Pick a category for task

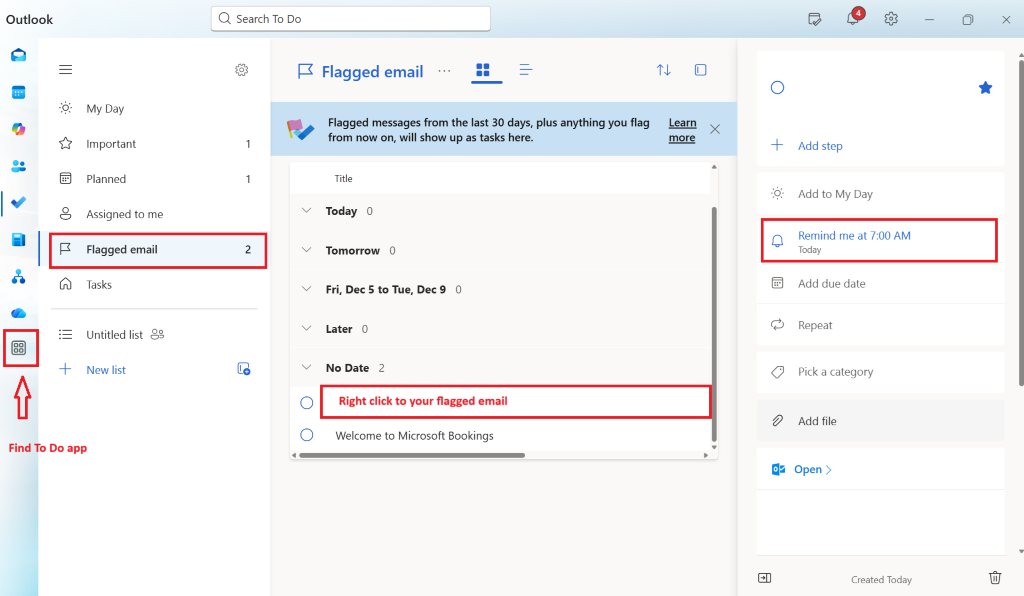pos(880,371)
